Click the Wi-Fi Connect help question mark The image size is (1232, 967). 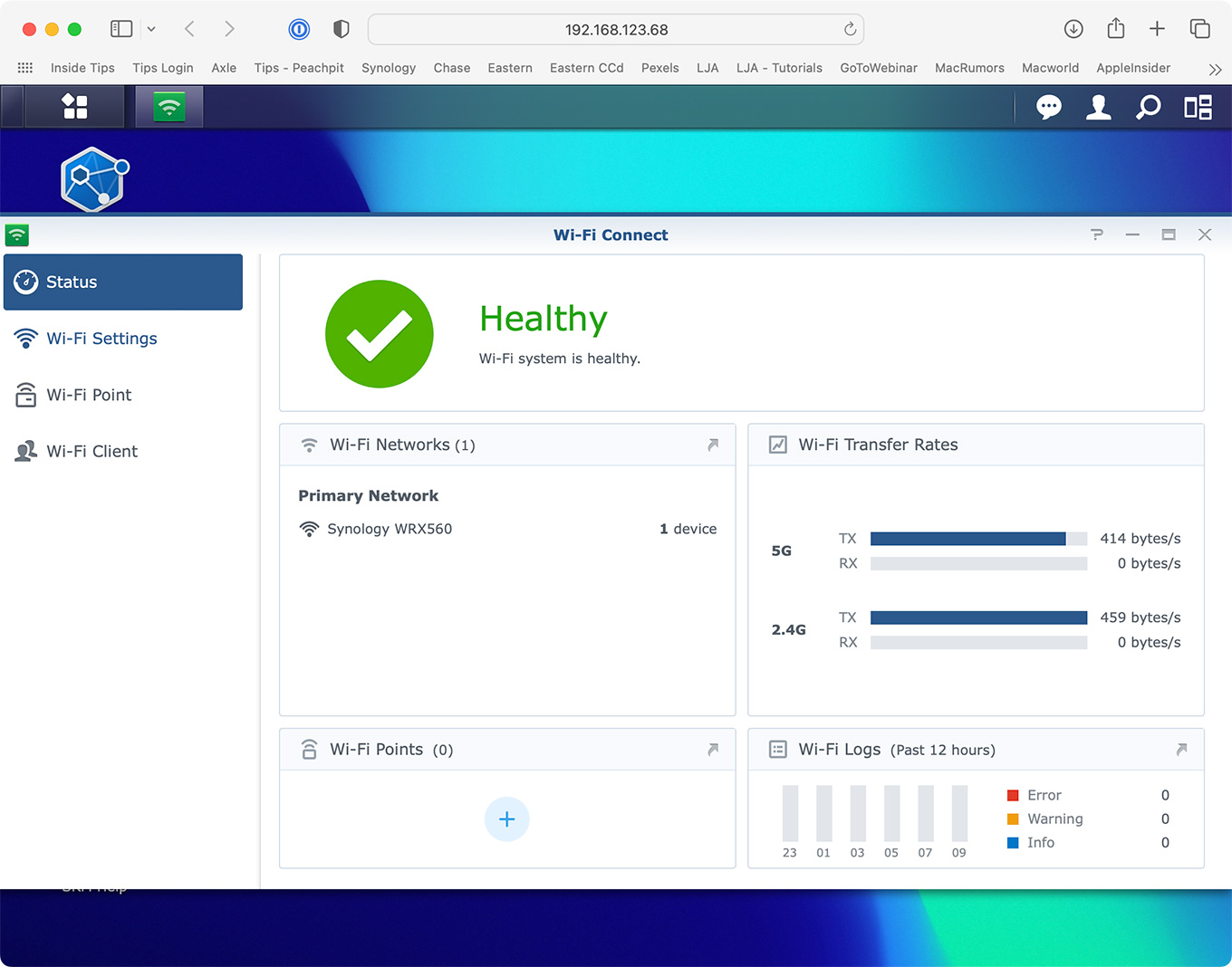tap(1096, 235)
